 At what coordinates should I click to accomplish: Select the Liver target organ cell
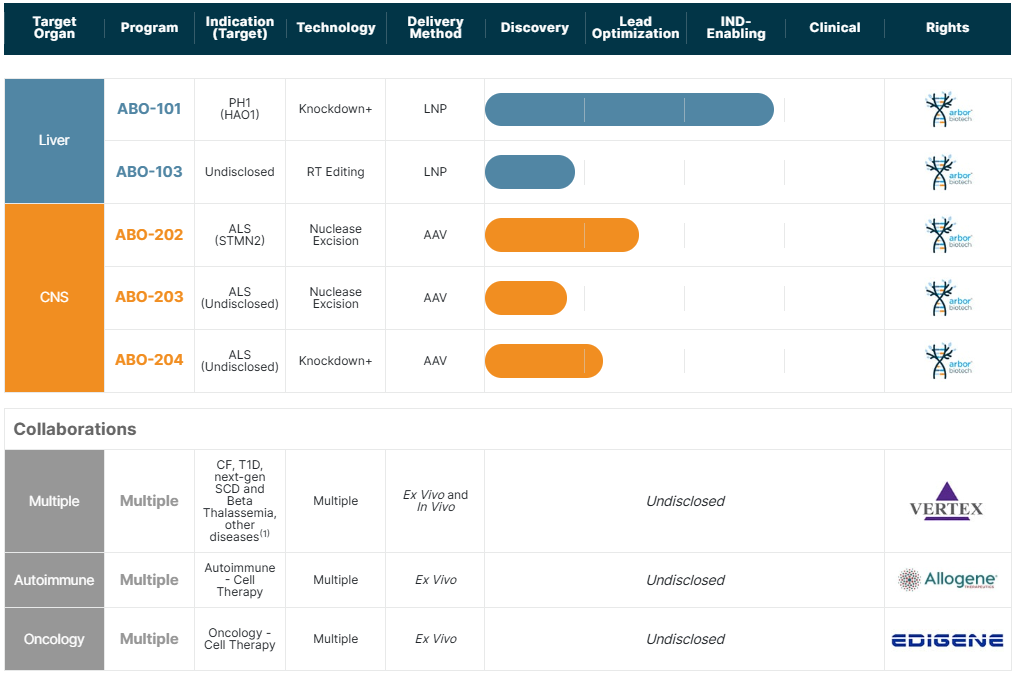coord(54,141)
